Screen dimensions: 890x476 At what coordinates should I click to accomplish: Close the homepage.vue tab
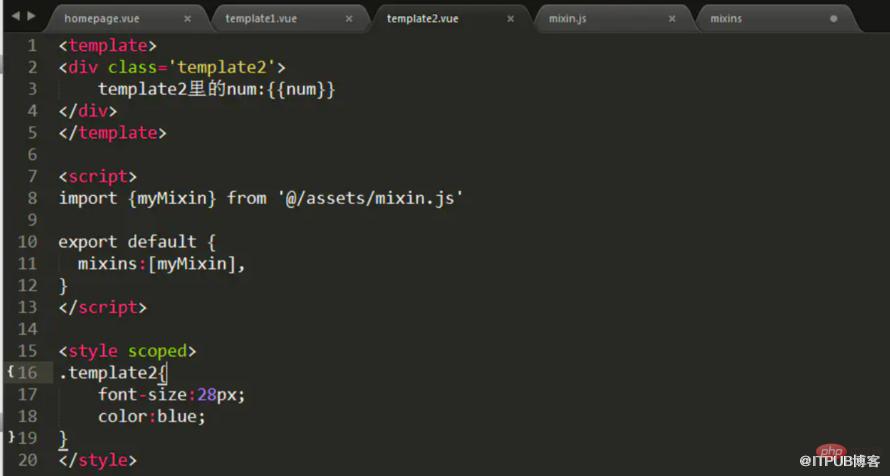[187, 19]
